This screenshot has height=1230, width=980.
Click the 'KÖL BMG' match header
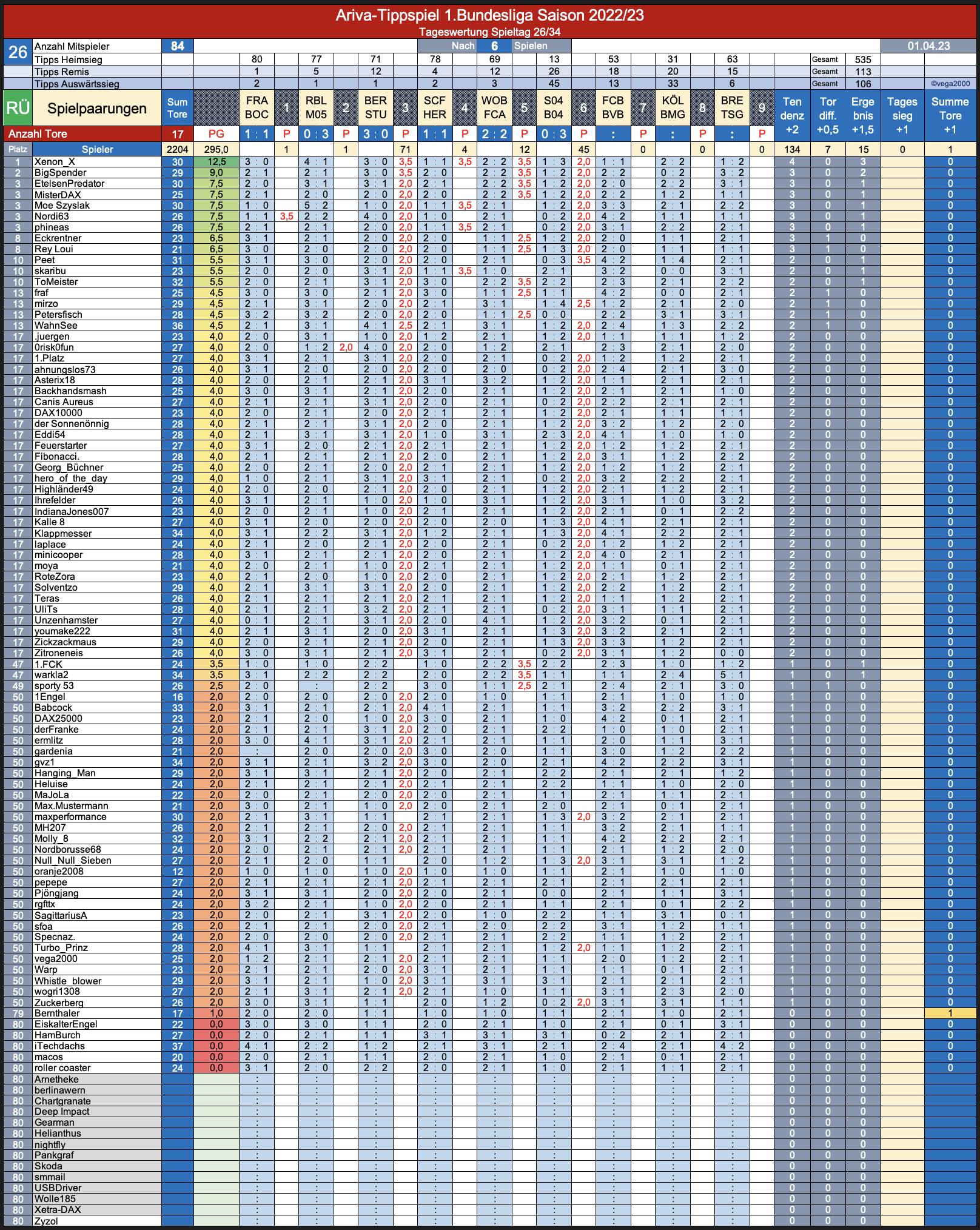coord(673,107)
